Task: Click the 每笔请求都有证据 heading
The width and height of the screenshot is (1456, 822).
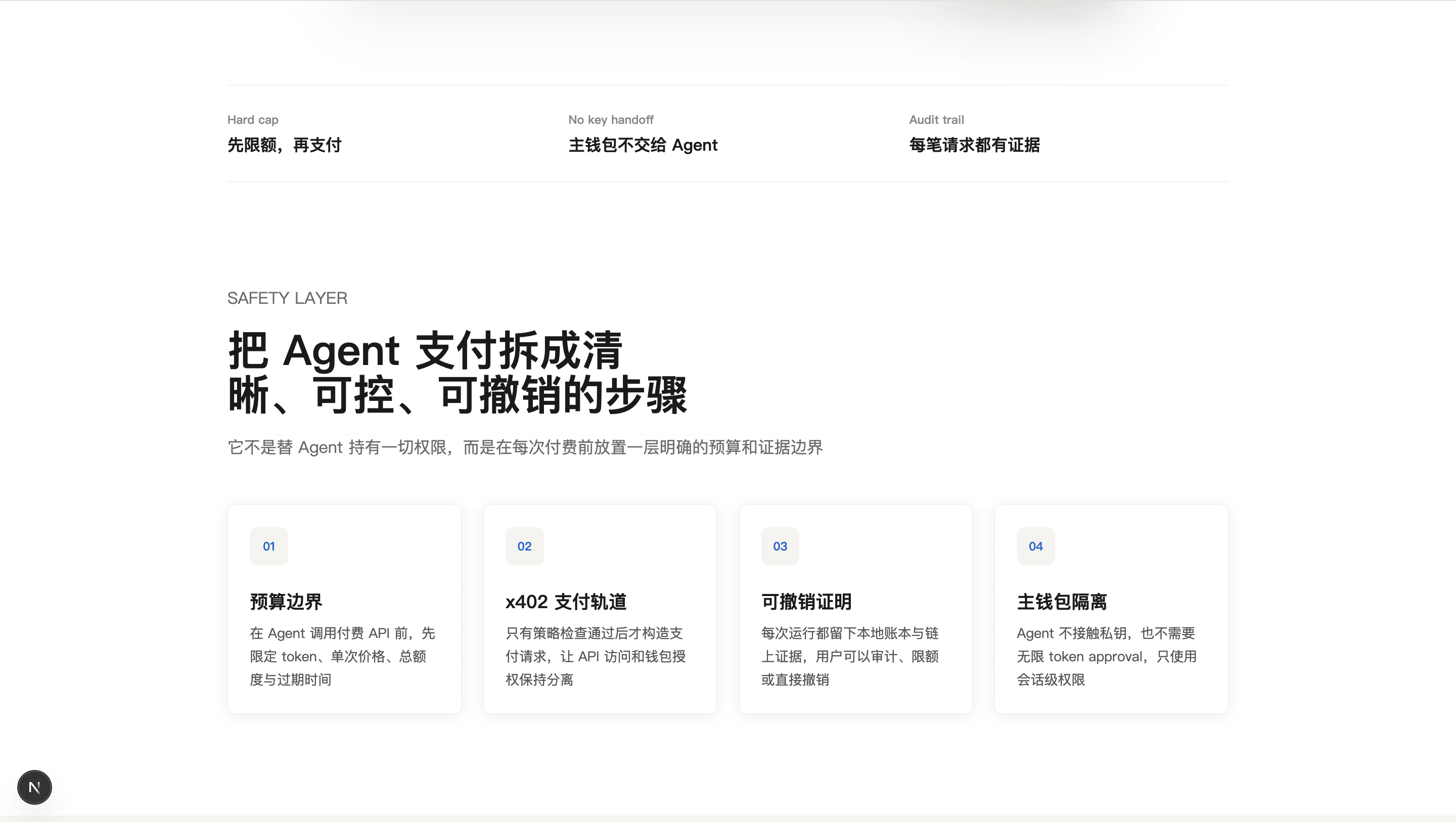Action: pos(974,145)
